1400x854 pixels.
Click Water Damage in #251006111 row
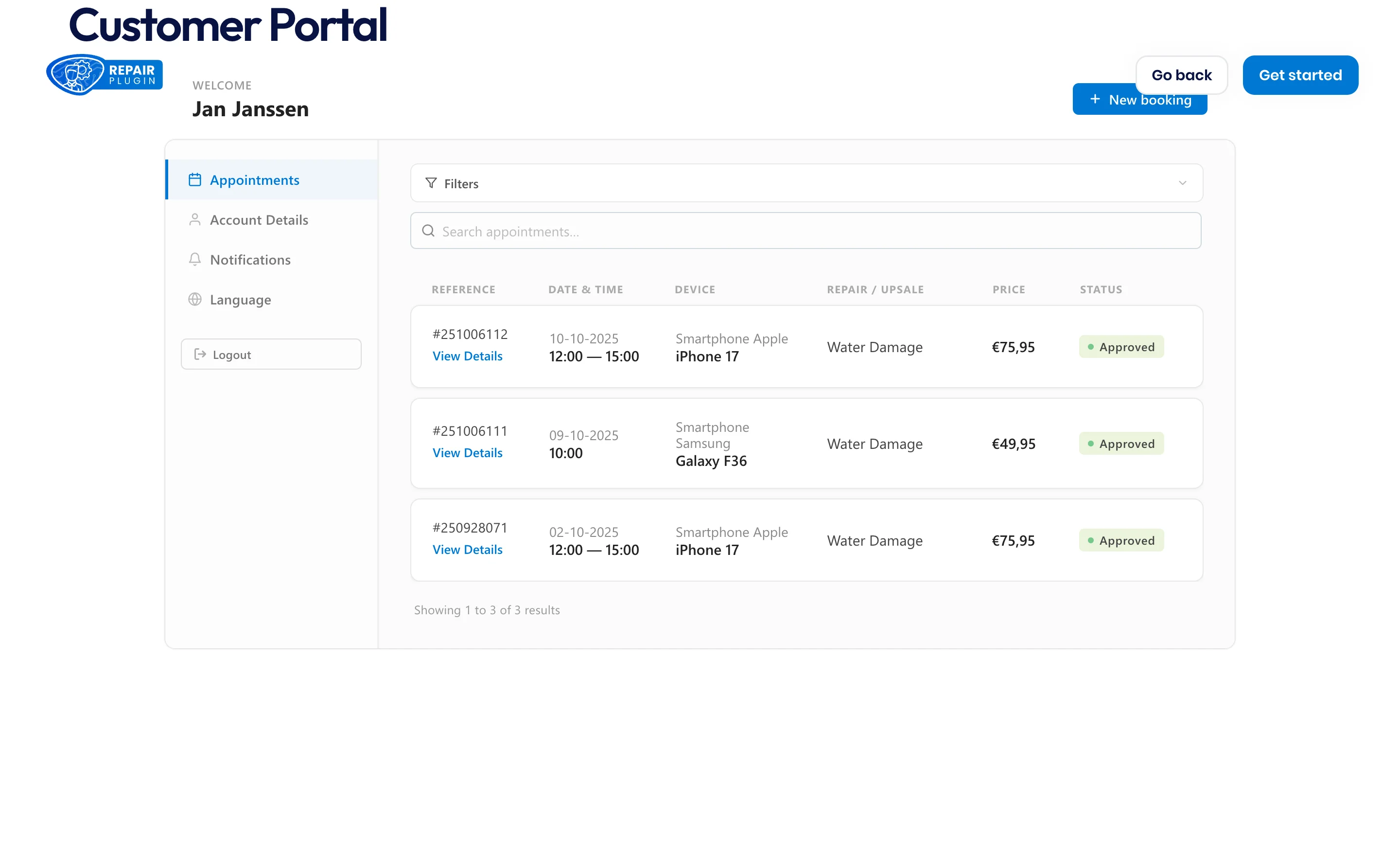pyautogui.click(x=875, y=444)
